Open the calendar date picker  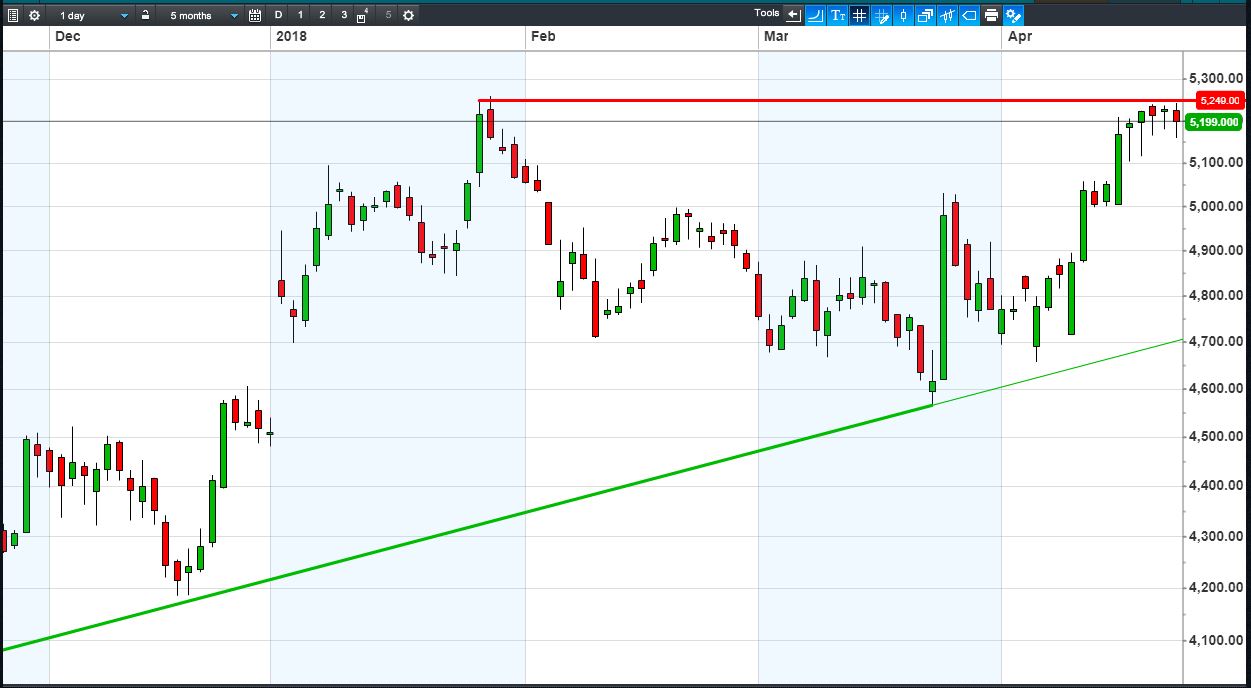255,15
